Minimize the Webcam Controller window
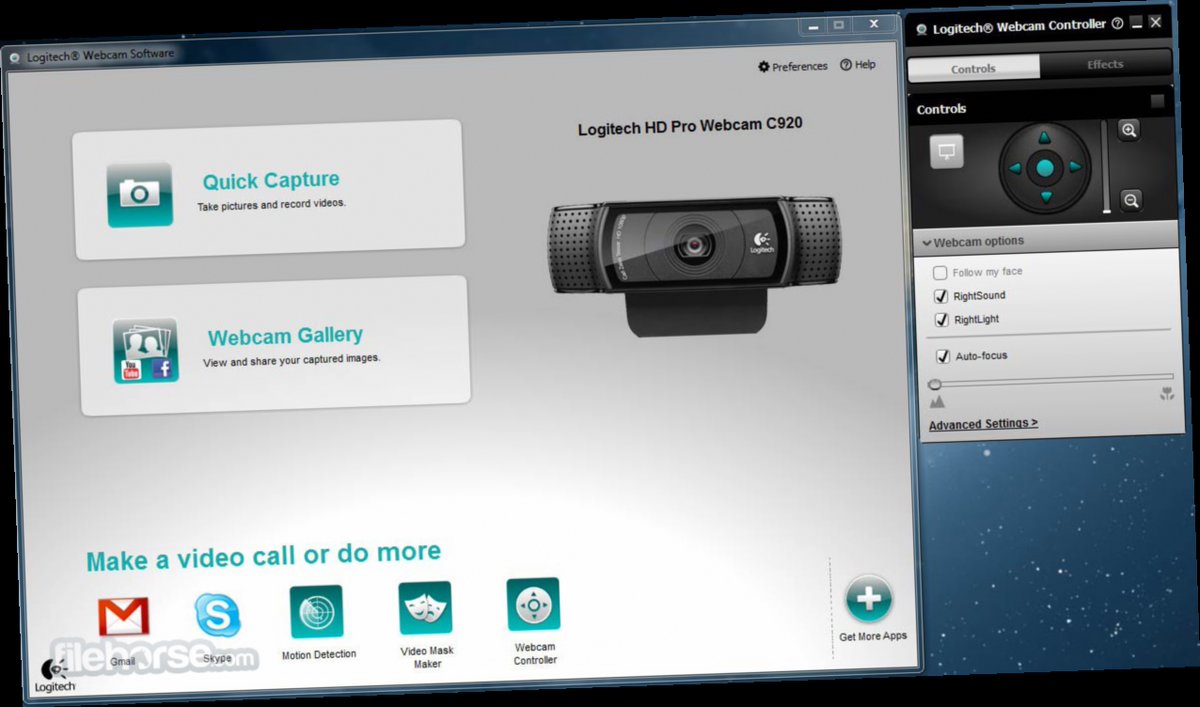 1136,22
